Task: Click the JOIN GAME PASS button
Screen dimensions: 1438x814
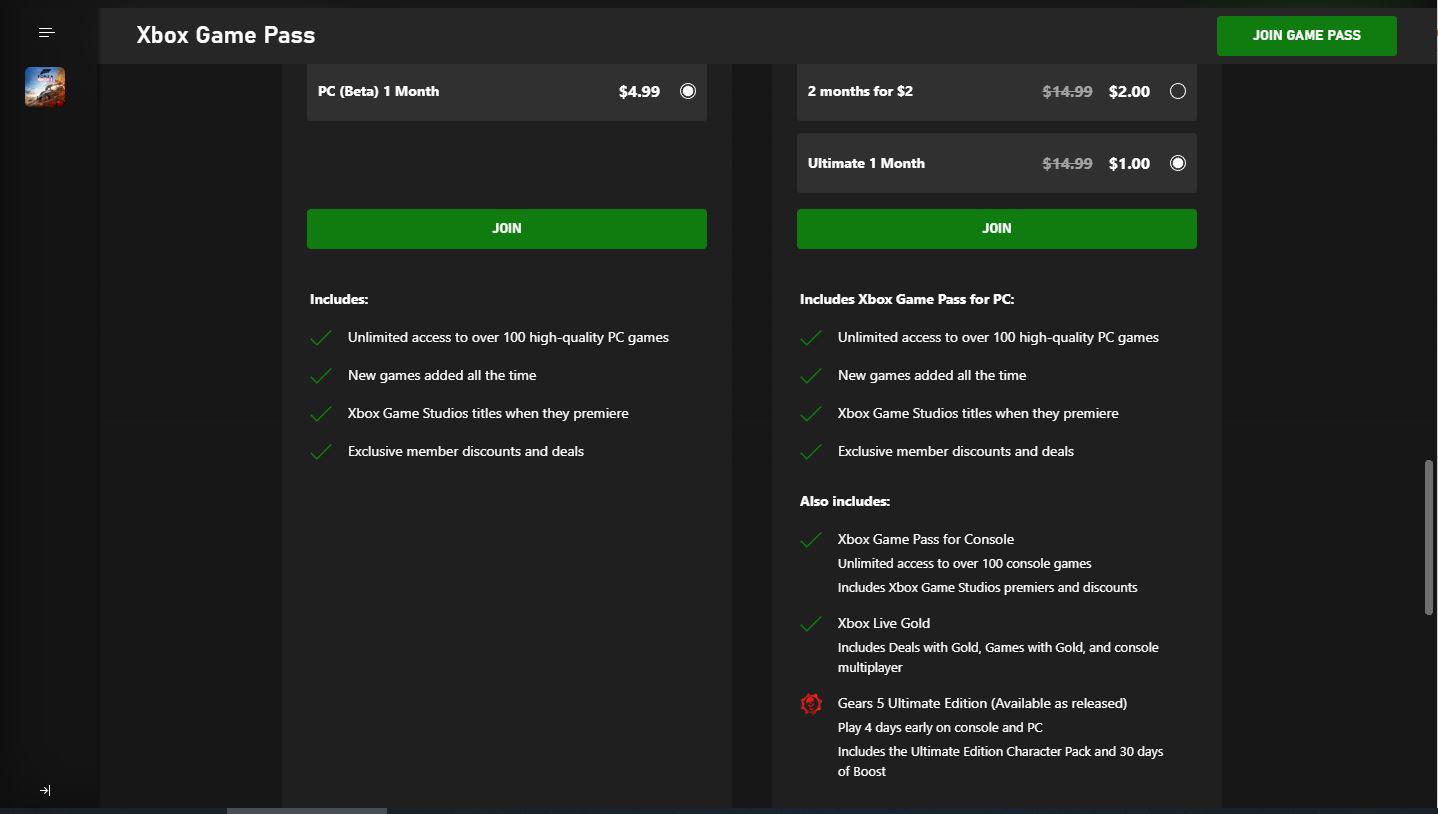Action: click(x=1306, y=36)
